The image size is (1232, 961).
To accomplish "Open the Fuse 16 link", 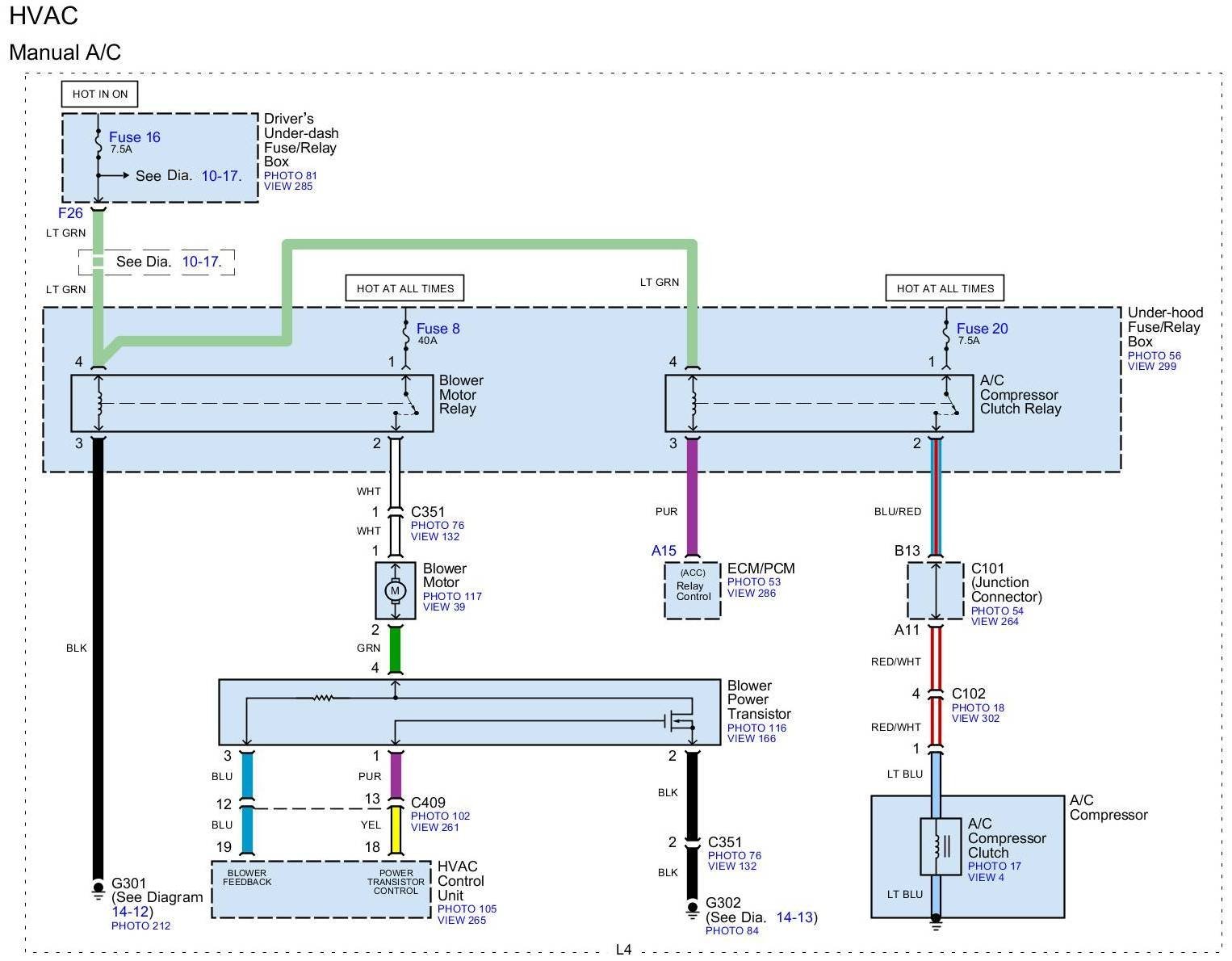I will 134,137.
